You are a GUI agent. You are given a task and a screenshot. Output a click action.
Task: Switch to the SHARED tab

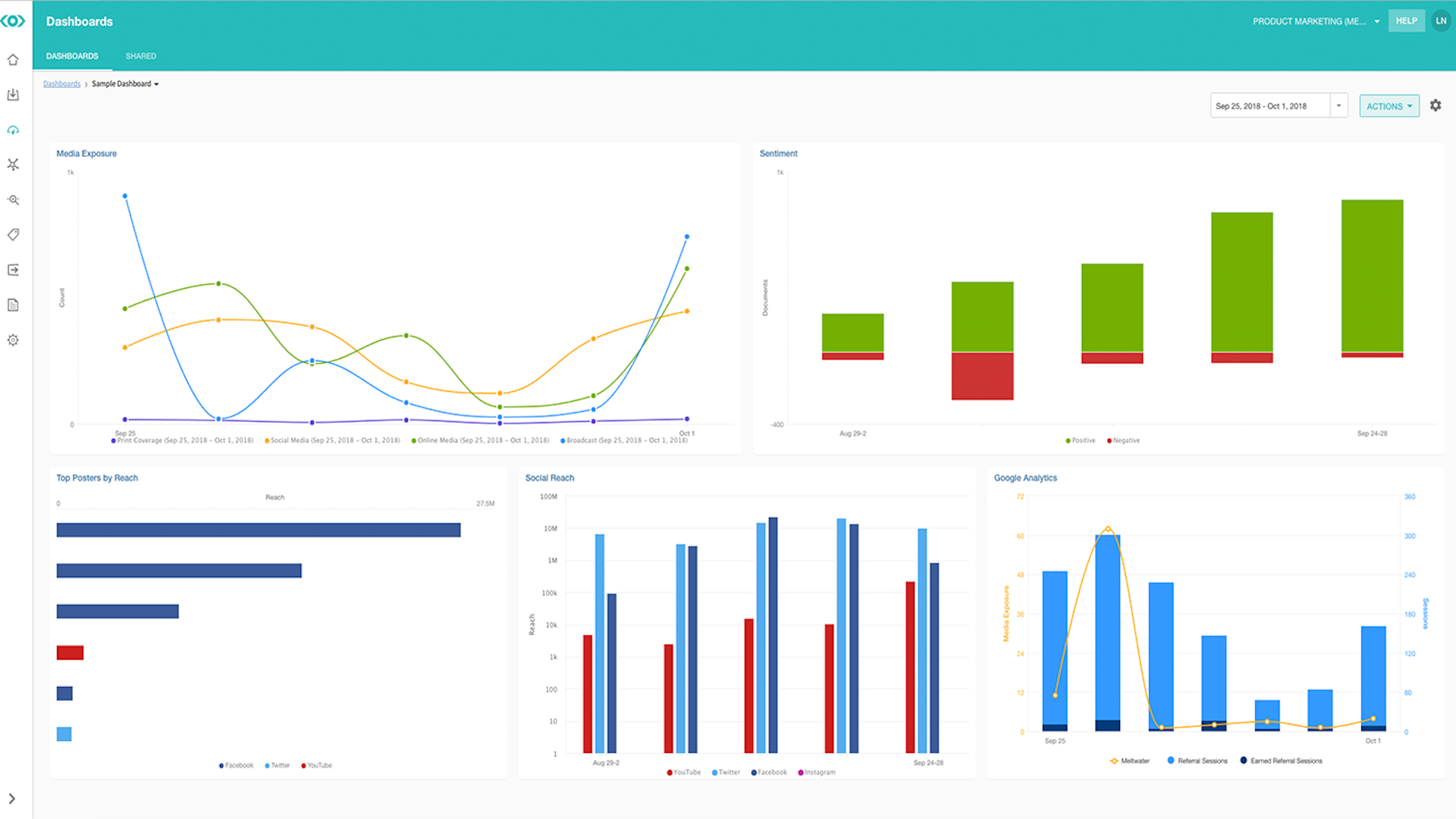pyautogui.click(x=140, y=55)
